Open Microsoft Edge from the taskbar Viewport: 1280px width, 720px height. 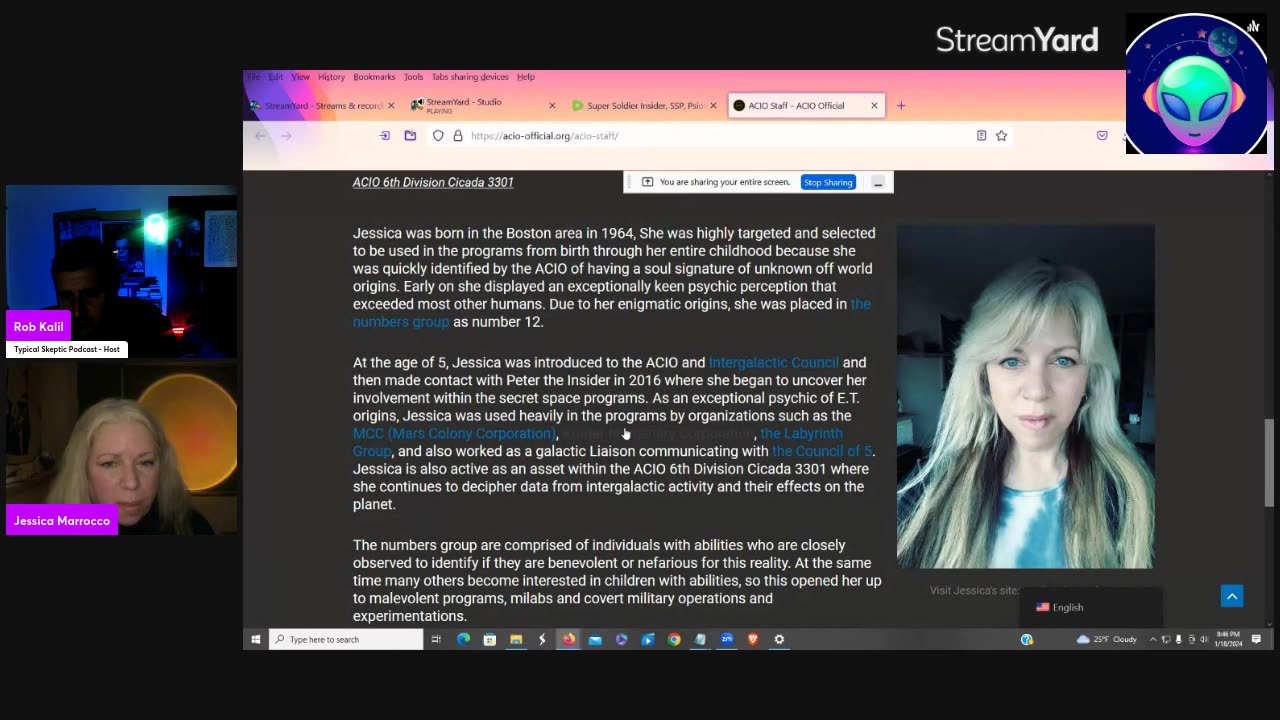(463, 639)
